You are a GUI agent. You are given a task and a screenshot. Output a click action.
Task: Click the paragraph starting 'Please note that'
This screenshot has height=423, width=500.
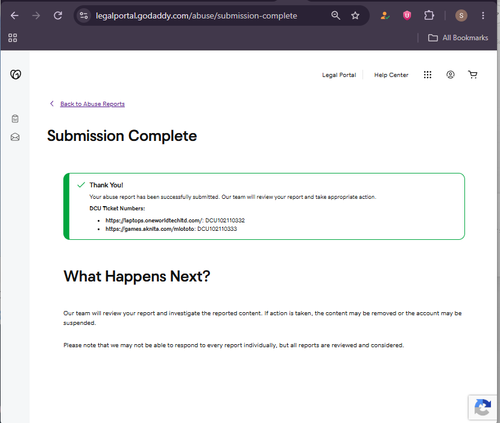(x=234, y=345)
